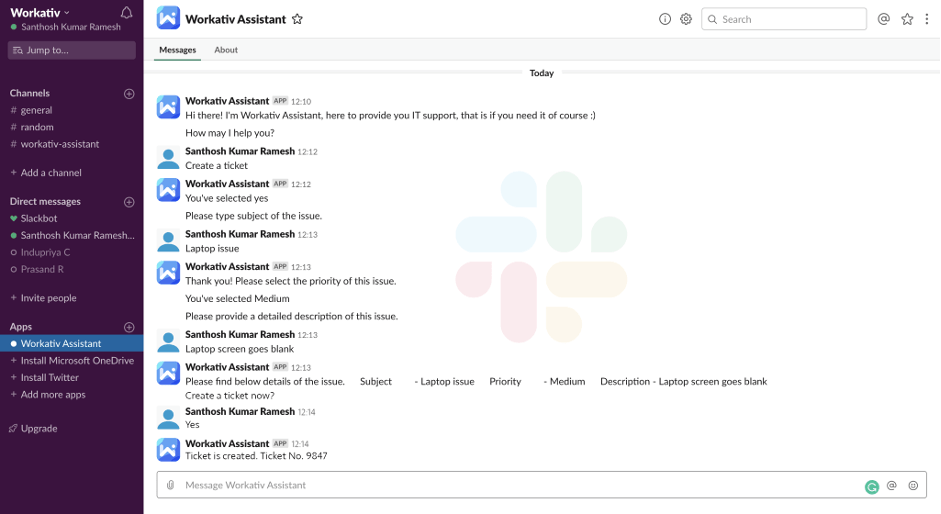
Task: Click the Grammarly icon in message box
Action: (x=872, y=487)
